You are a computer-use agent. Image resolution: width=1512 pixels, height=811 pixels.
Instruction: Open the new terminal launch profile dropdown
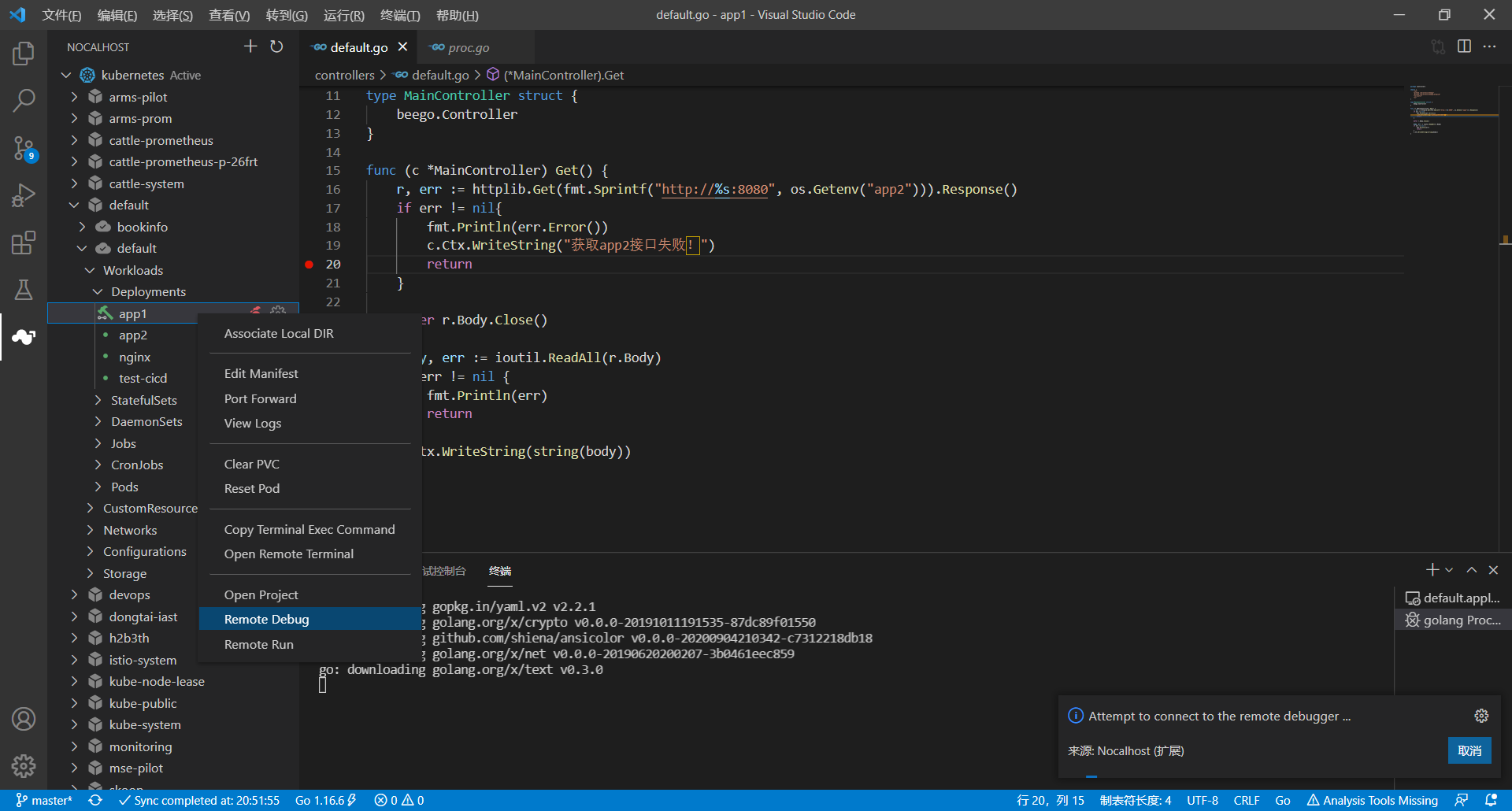(1449, 569)
